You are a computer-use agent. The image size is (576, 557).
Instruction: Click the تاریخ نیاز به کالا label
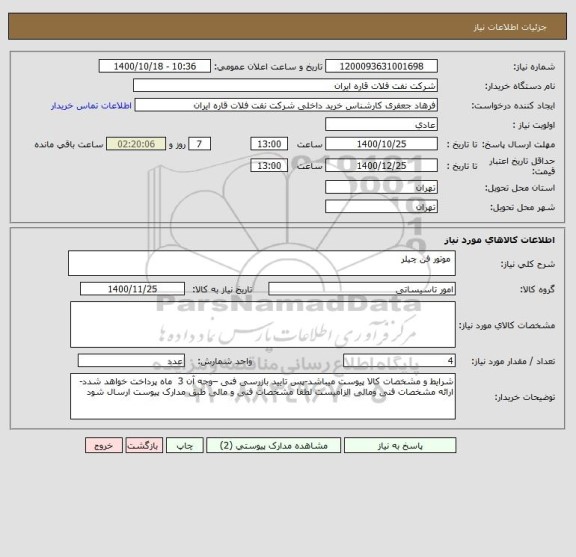[x=223, y=290]
